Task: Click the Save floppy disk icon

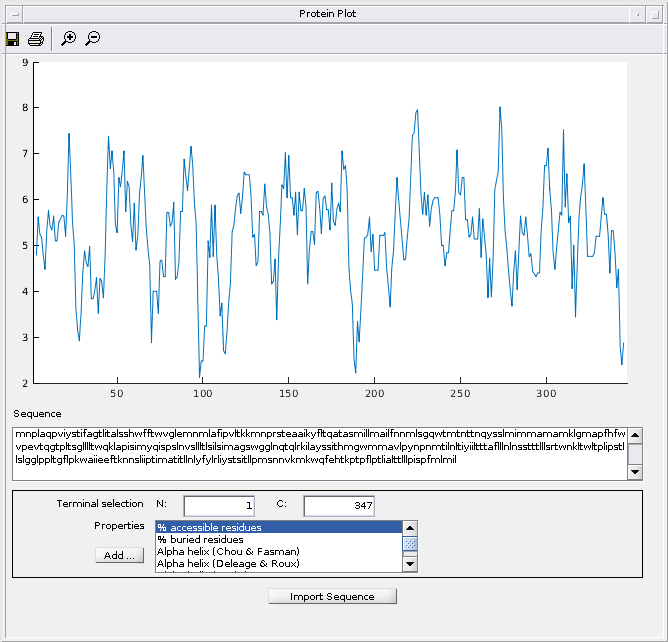Action: pyautogui.click(x=13, y=39)
